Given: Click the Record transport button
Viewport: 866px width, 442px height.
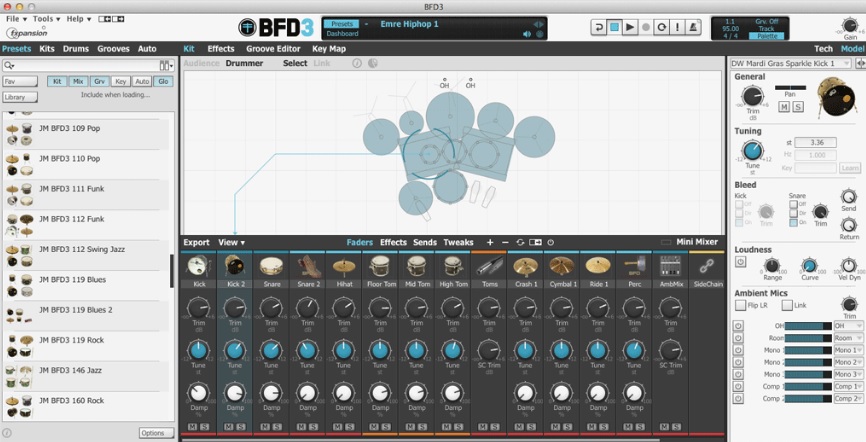Looking at the screenshot, I should (x=646, y=27).
